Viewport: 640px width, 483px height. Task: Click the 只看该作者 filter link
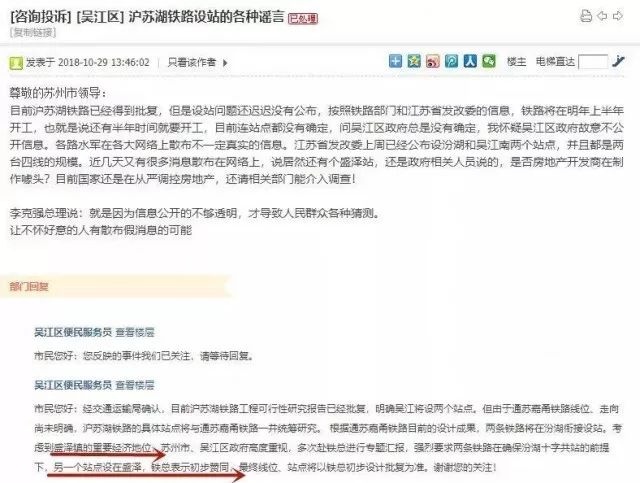click(x=192, y=62)
